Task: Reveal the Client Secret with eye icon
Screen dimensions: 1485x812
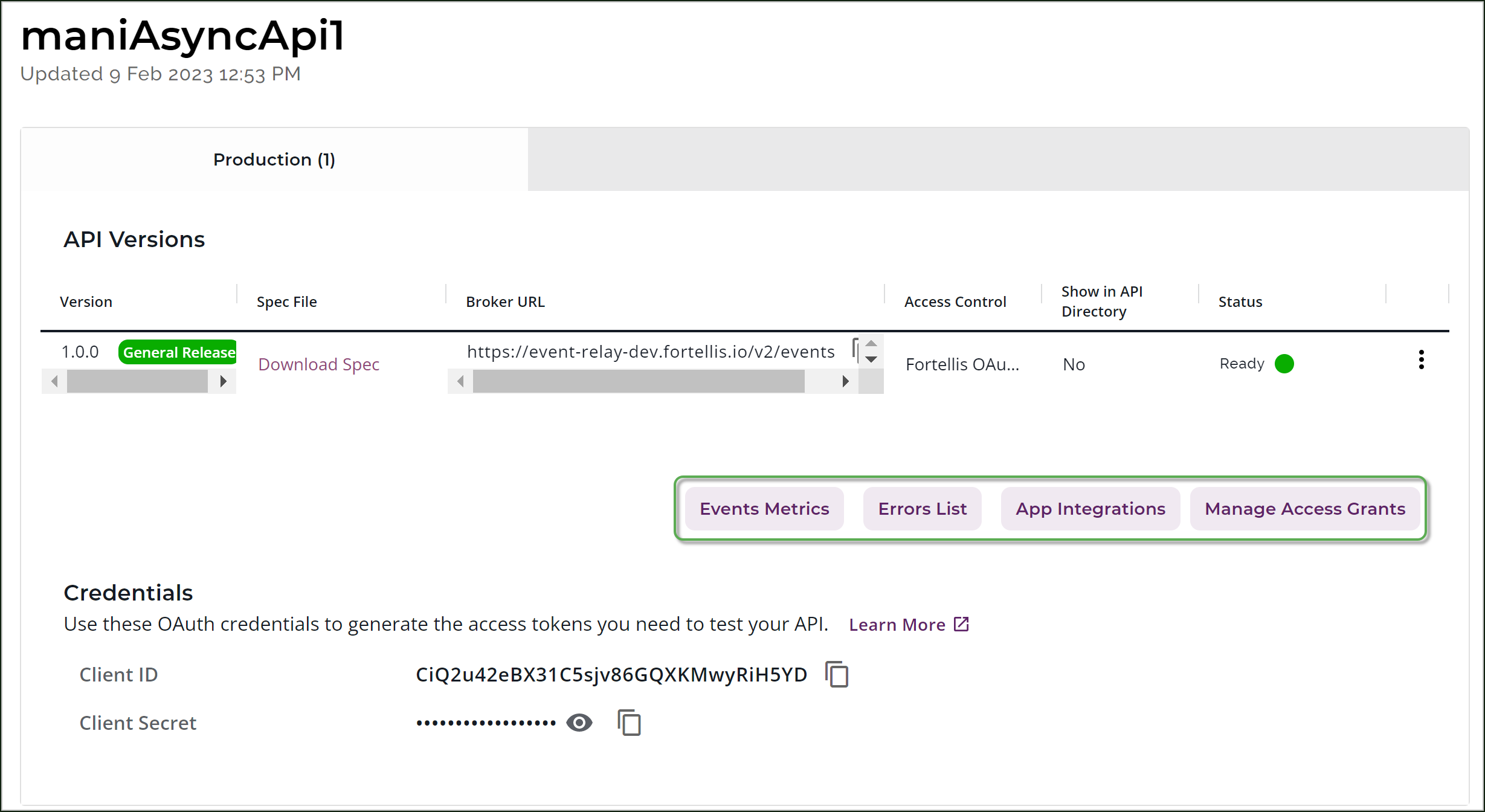Action: tap(579, 723)
